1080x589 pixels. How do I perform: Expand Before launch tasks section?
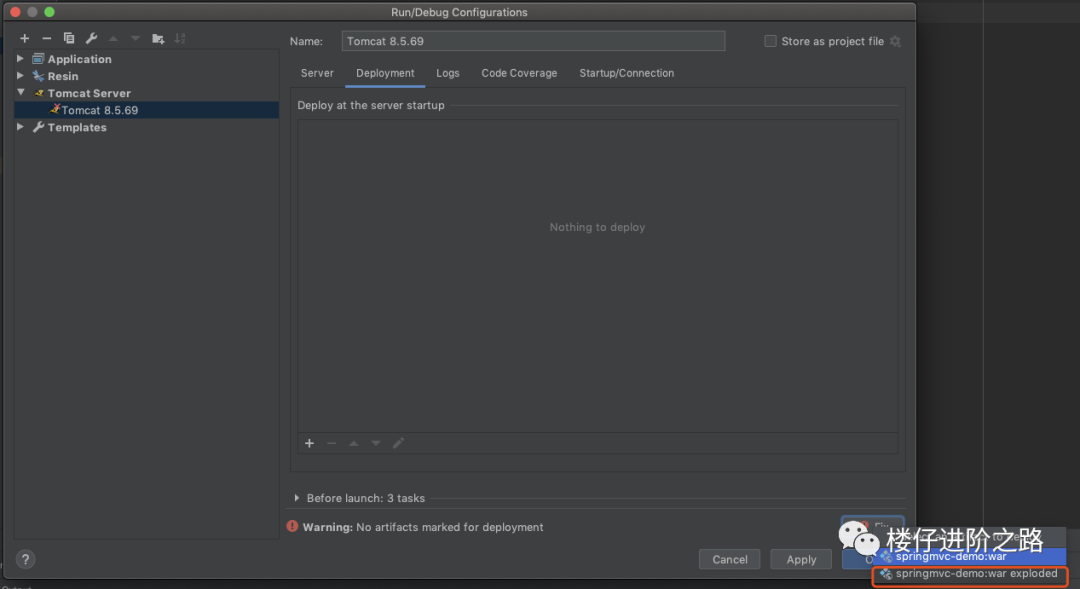(x=297, y=497)
